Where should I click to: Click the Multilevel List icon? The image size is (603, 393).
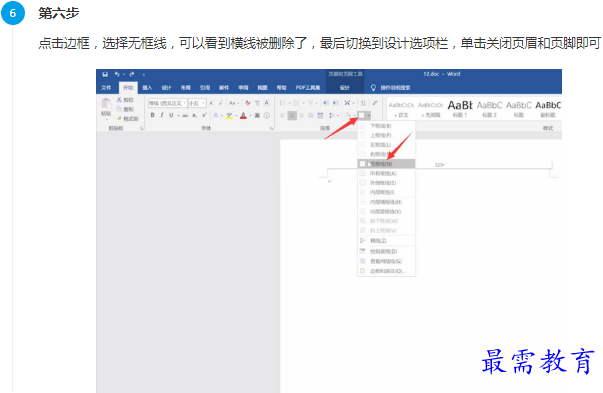311,103
